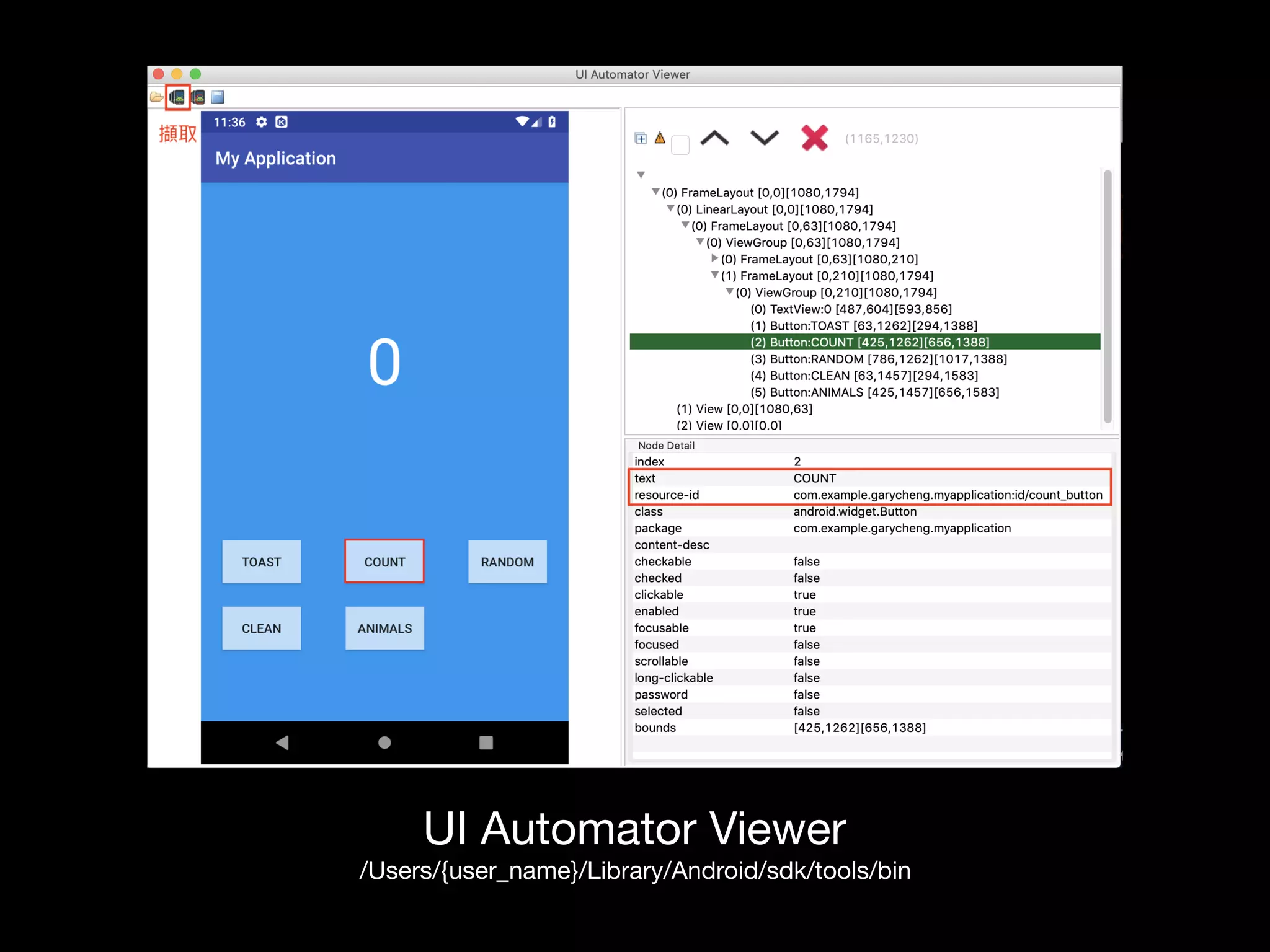Click the text property value COUNT

[x=815, y=478]
